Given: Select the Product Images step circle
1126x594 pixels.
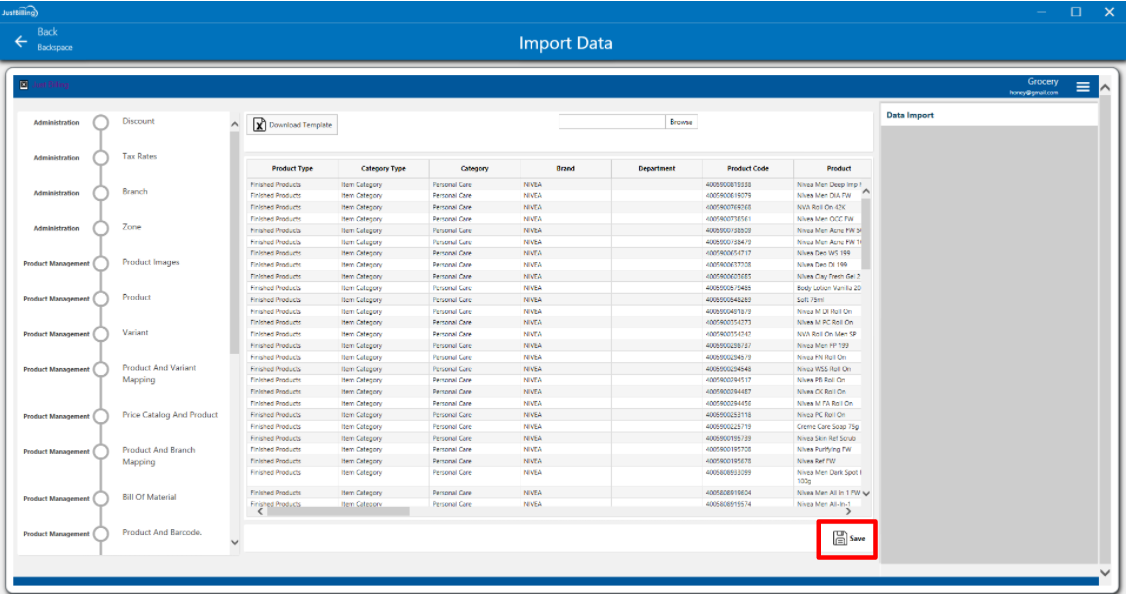Looking at the screenshot, I should (100, 263).
